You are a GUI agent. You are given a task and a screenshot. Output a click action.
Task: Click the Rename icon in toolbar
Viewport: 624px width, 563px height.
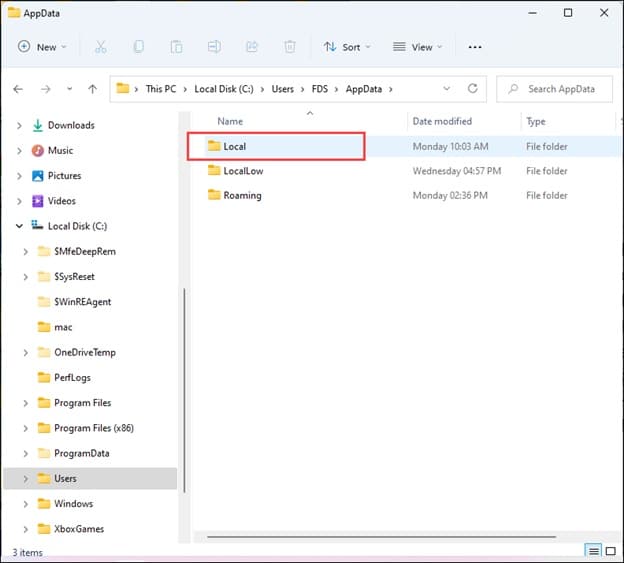(214, 47)
